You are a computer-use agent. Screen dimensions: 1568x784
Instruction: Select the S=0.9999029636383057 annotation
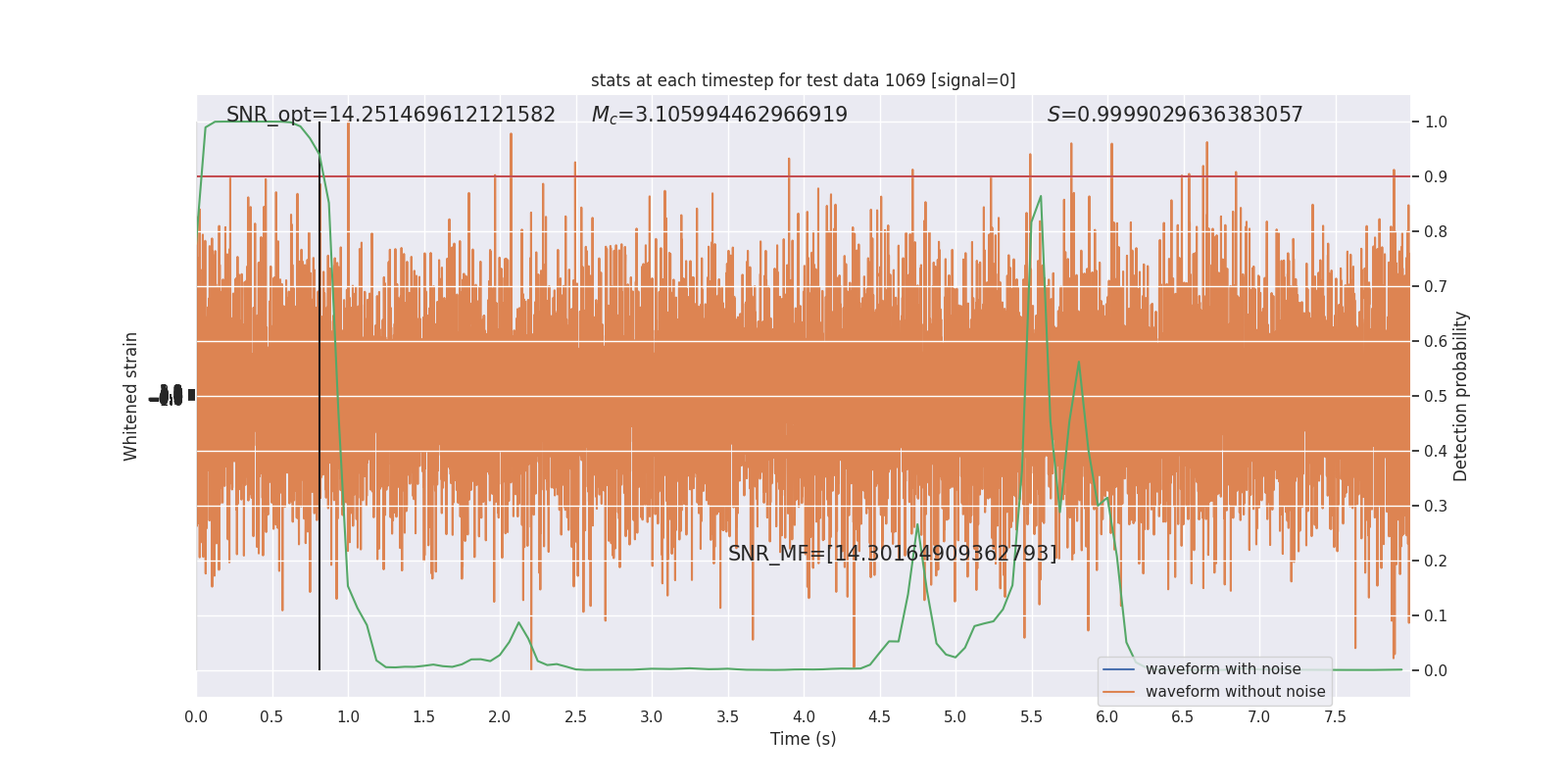click(1175, 115)
